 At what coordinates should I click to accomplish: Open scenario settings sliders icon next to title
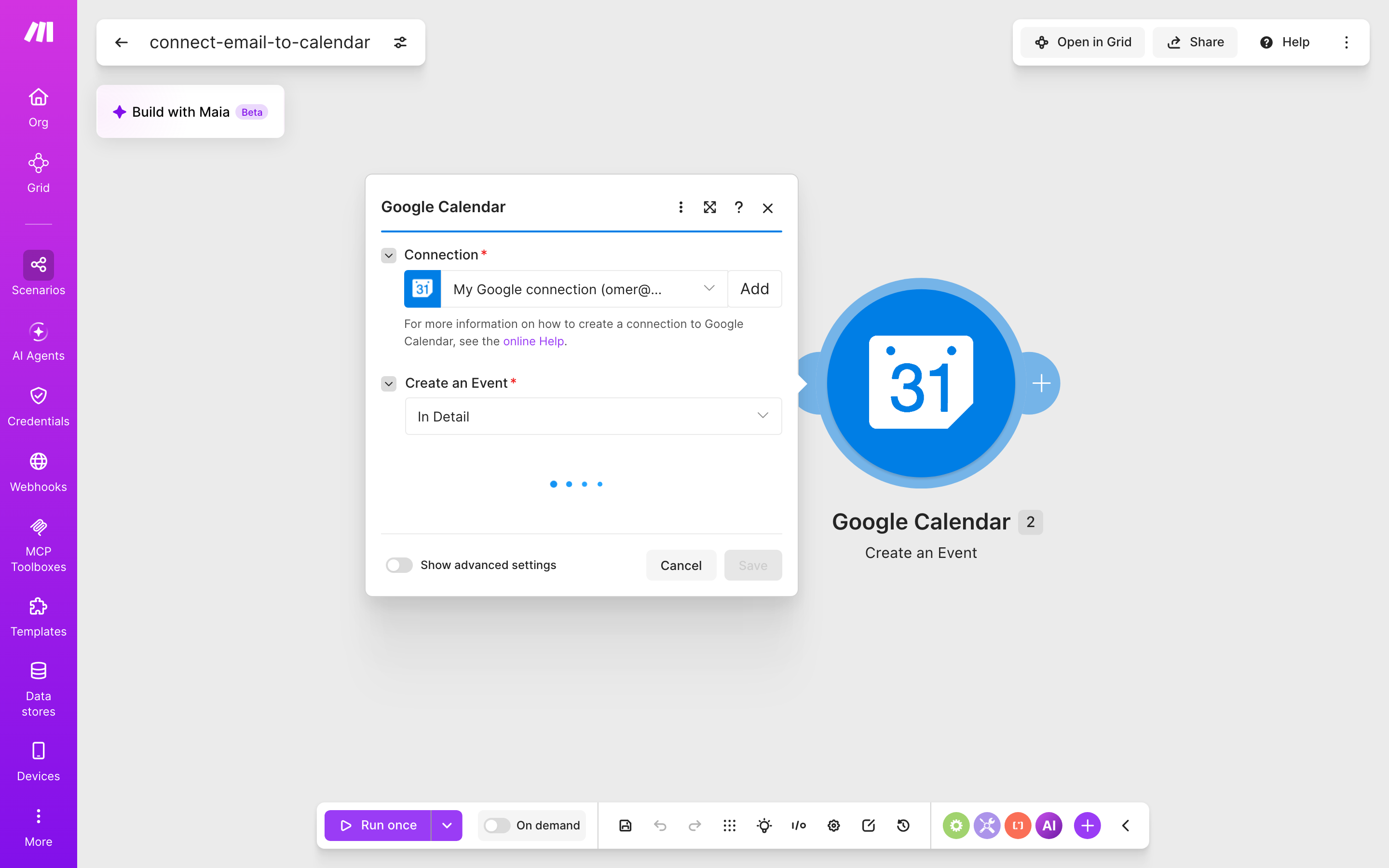400,42
